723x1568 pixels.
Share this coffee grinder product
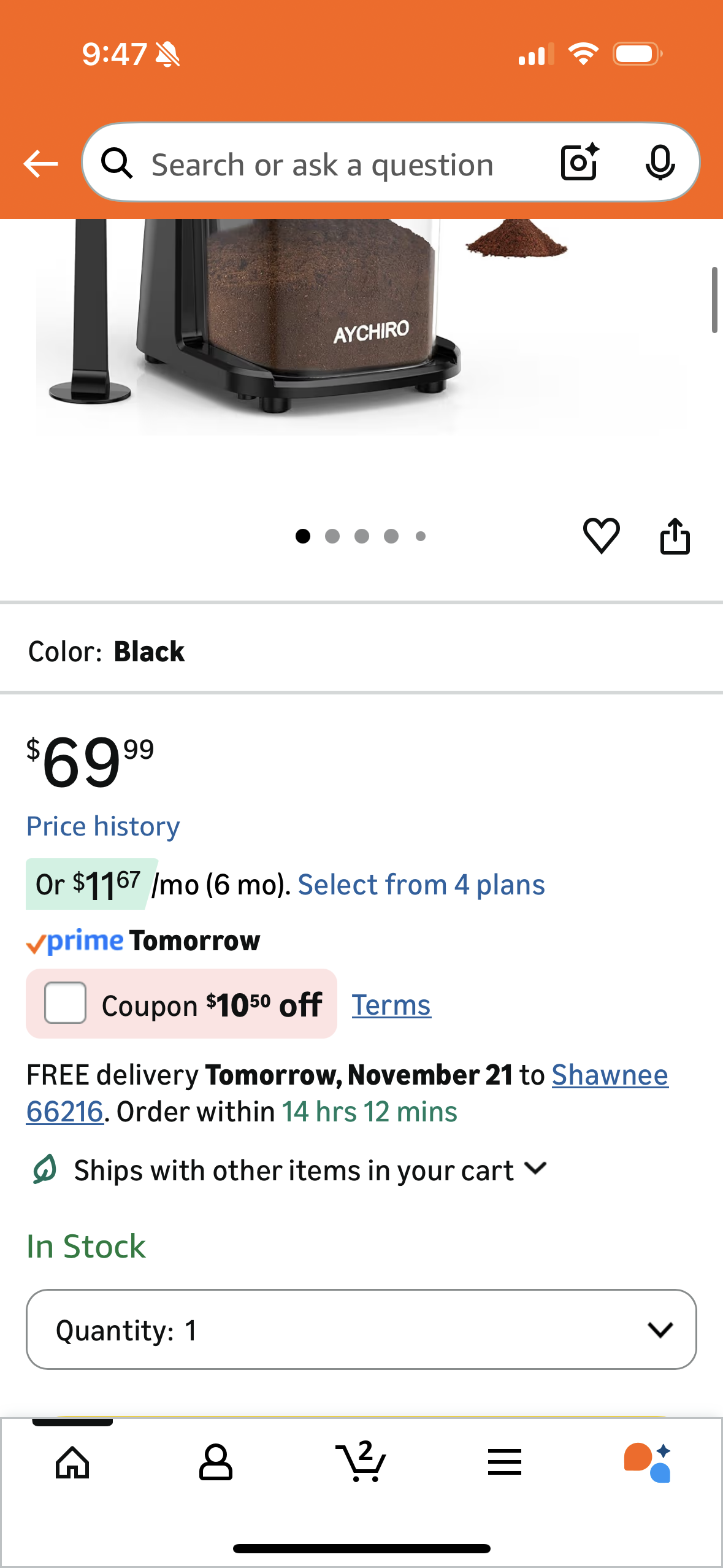[x=675, y=536]
